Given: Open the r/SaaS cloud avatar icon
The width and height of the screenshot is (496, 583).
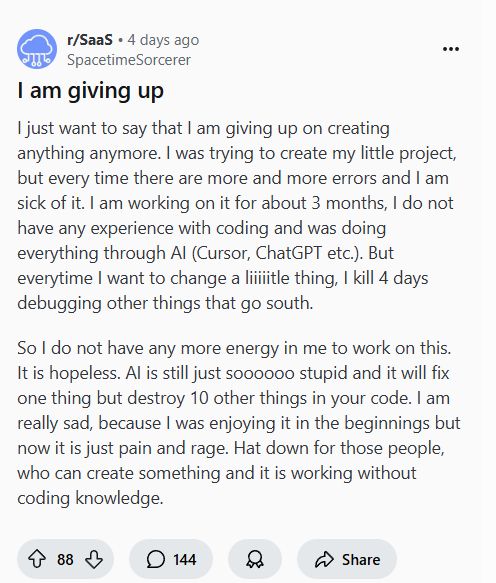Looking at the screenshot, I should point(37,49).
